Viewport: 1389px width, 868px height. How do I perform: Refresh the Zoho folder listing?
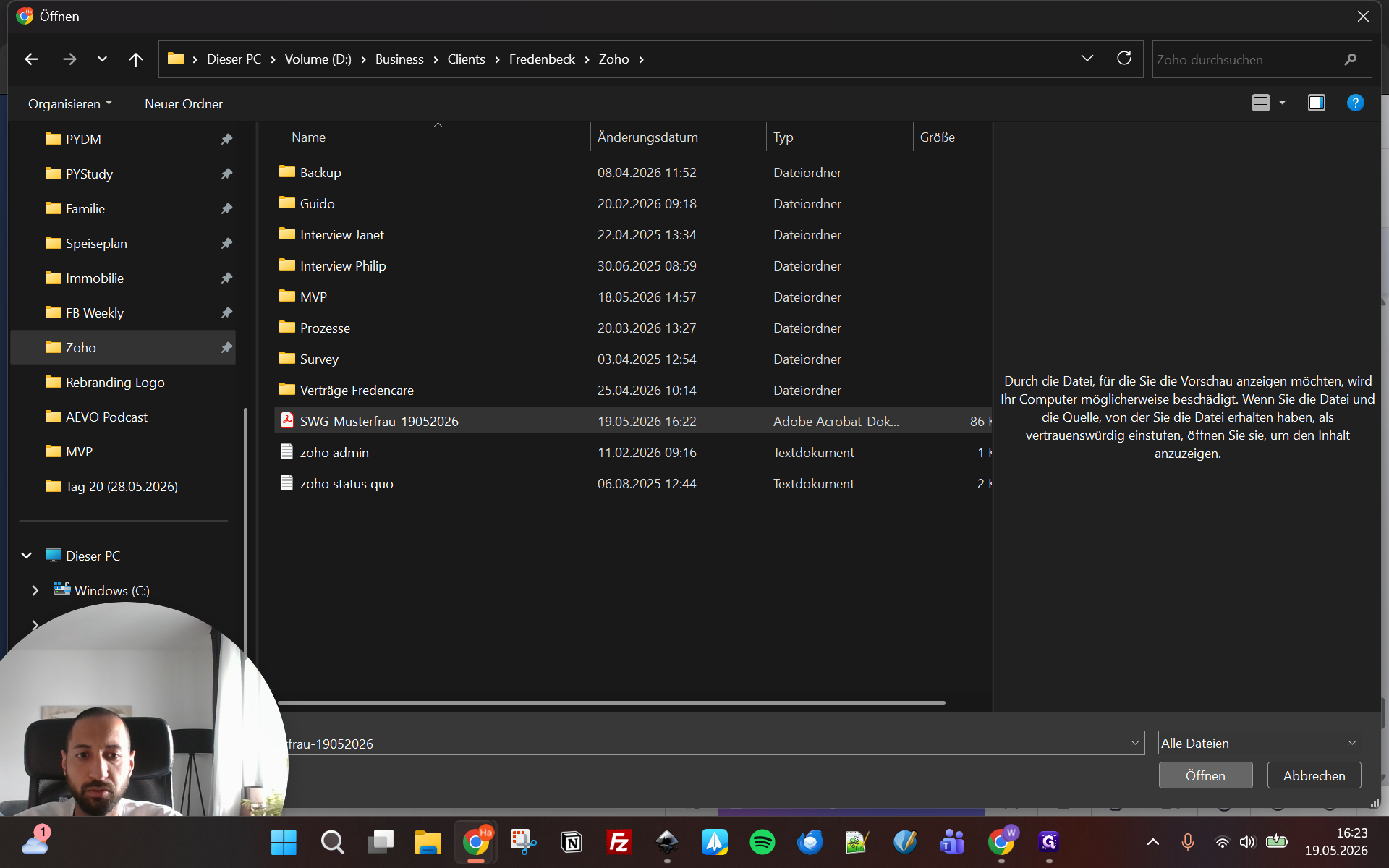tap(1123, 59)
